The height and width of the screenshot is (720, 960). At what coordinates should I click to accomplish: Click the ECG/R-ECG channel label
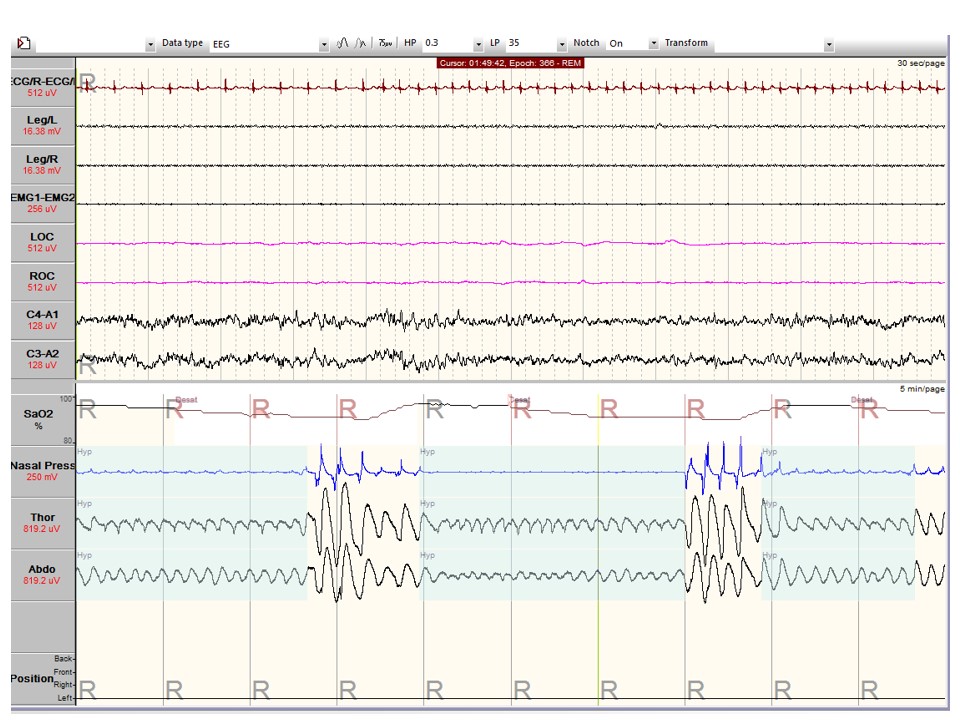tap(40, 81)
